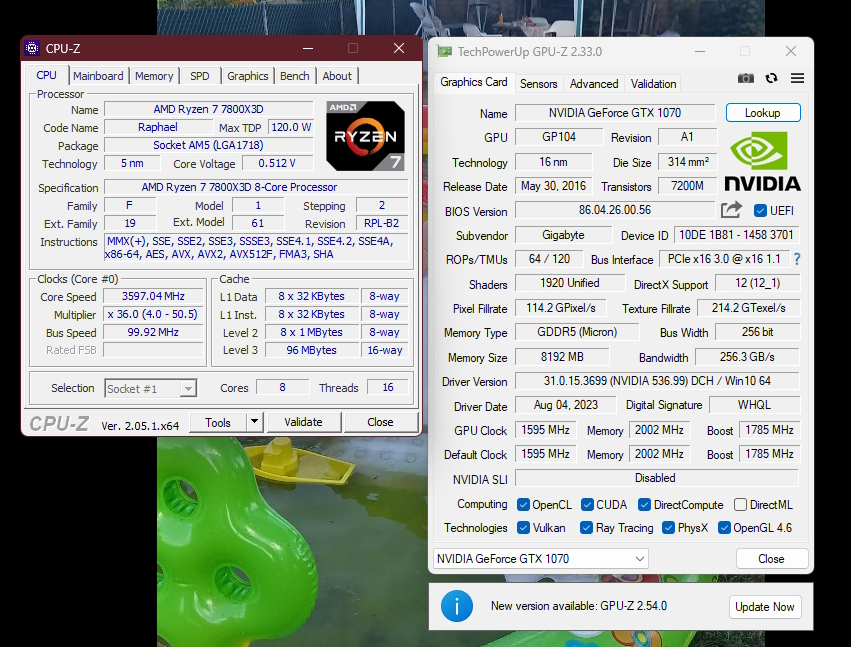Image resolution: width=851 pixels, height=647 pixels.
Task: Open the Memory tab in CPU-Z
Action: [154, 76]
